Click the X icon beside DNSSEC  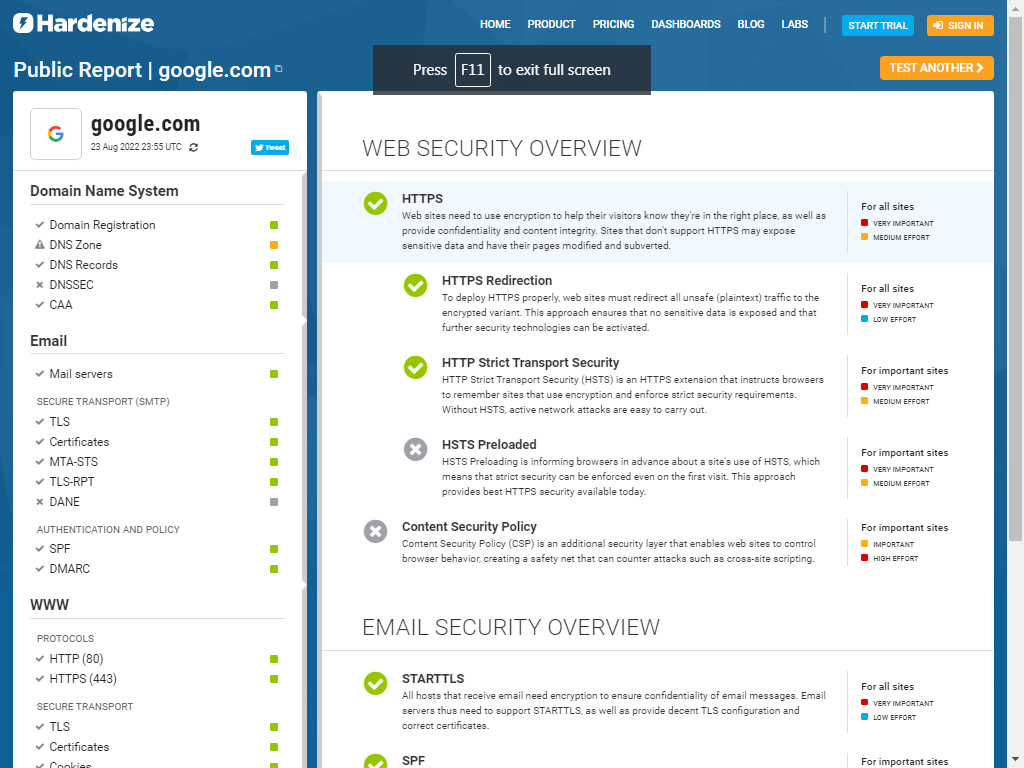[40, 285]
